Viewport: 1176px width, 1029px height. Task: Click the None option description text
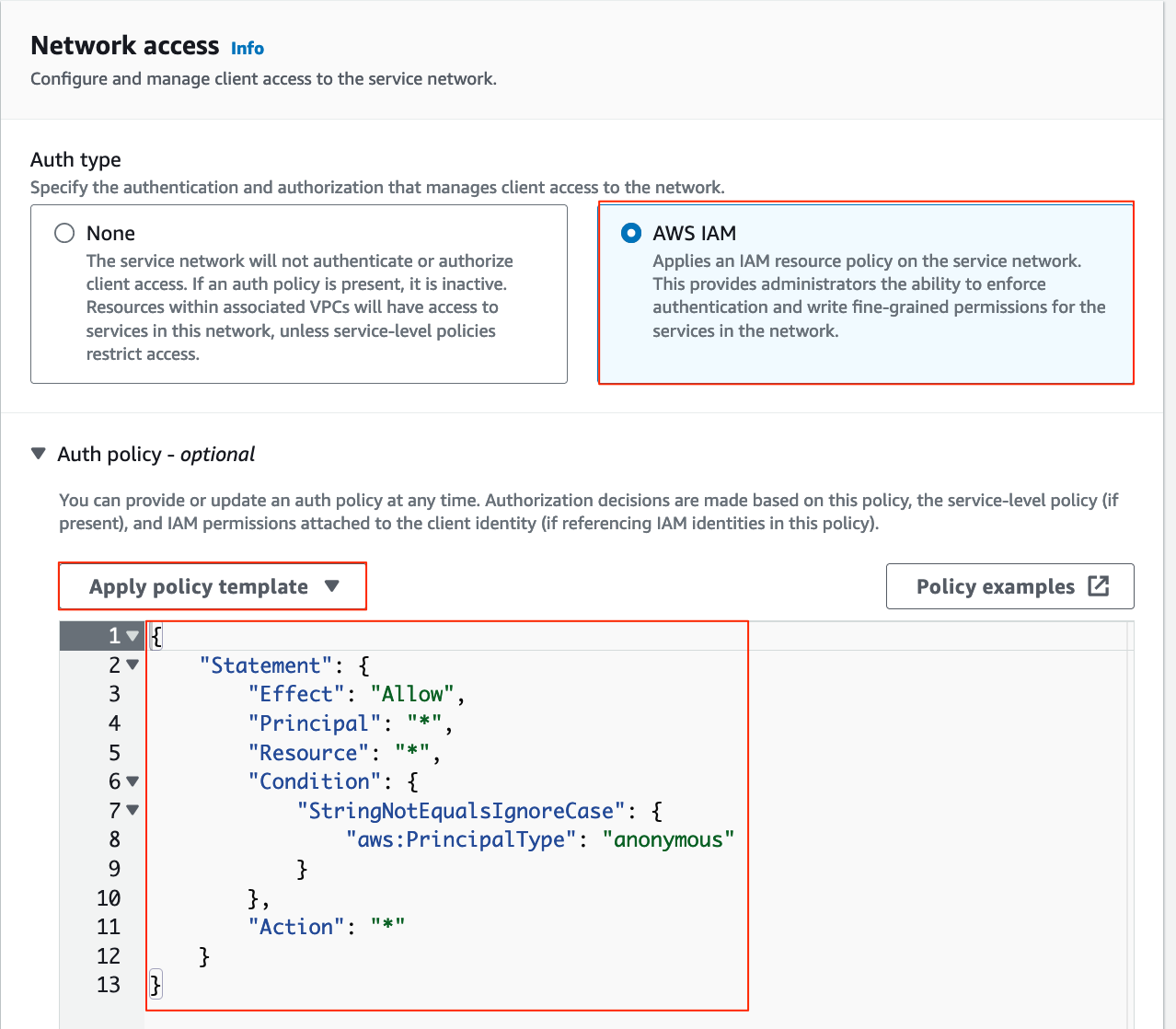[x=300, y=307]
